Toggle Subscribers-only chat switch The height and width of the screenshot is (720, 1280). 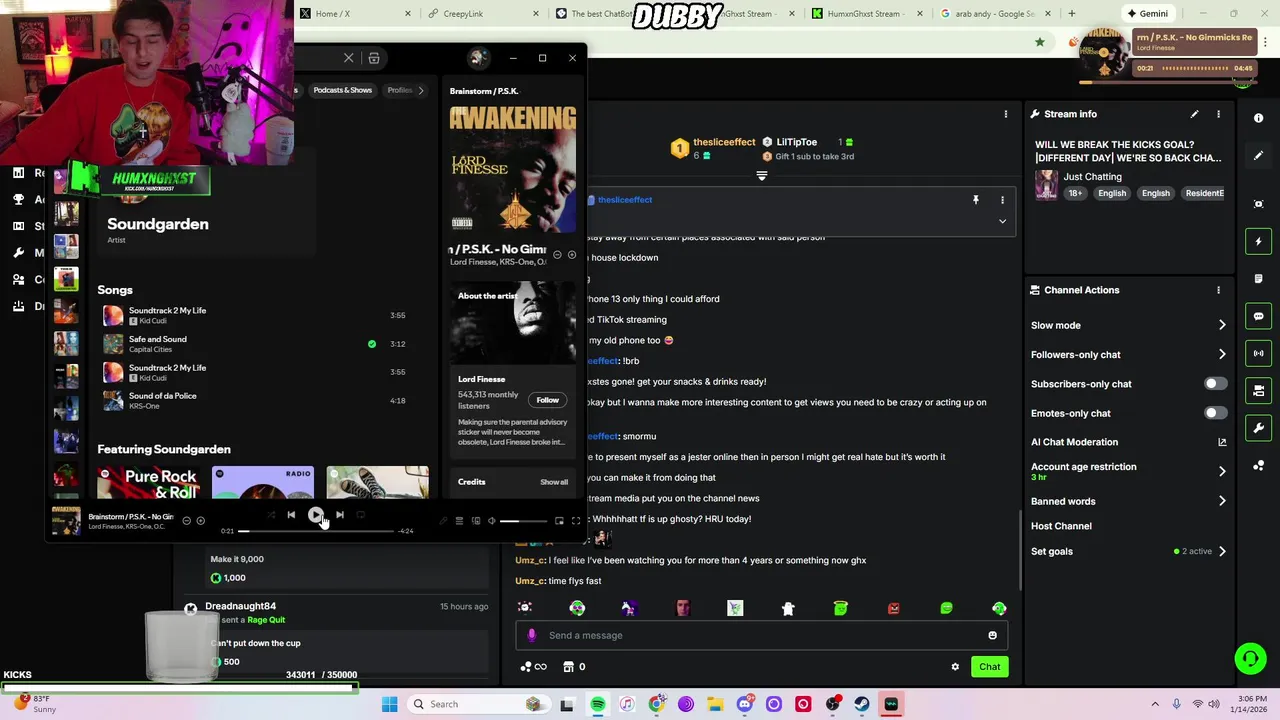tap(1215, 384)
